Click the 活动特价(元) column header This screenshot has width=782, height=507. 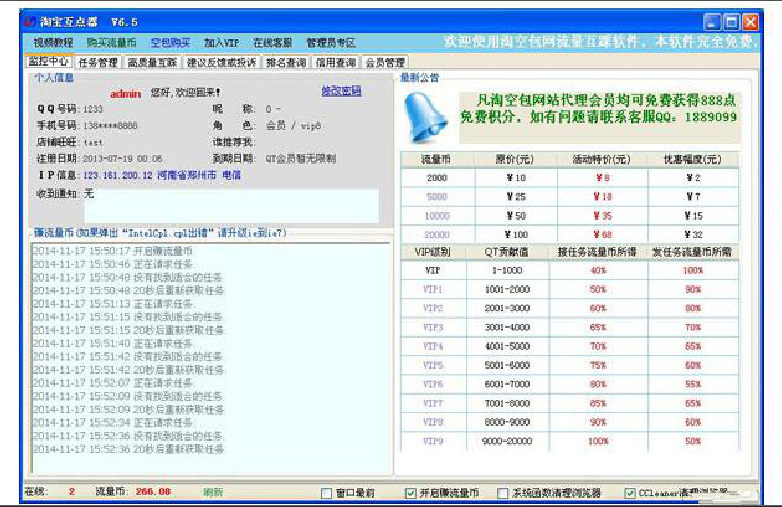click(x=601, y=160)
